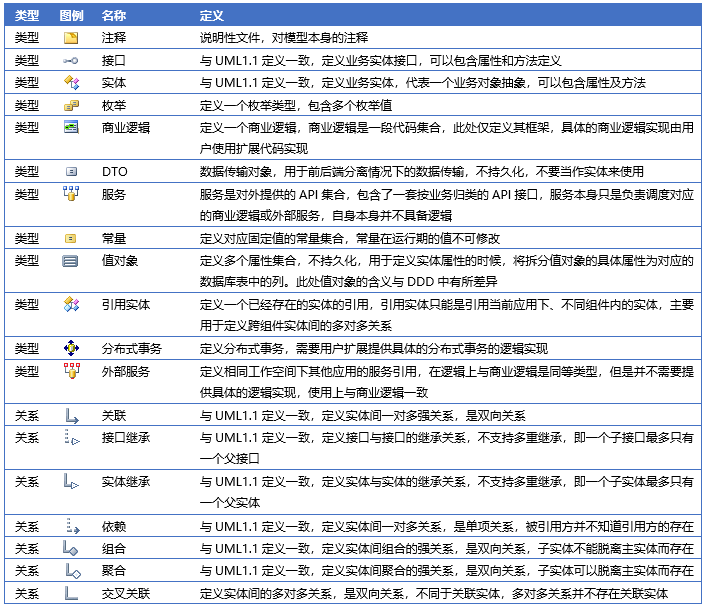
Task: Click the definition starting 数据传输对象
Action: pyautogui.click(x=421, y=172)
